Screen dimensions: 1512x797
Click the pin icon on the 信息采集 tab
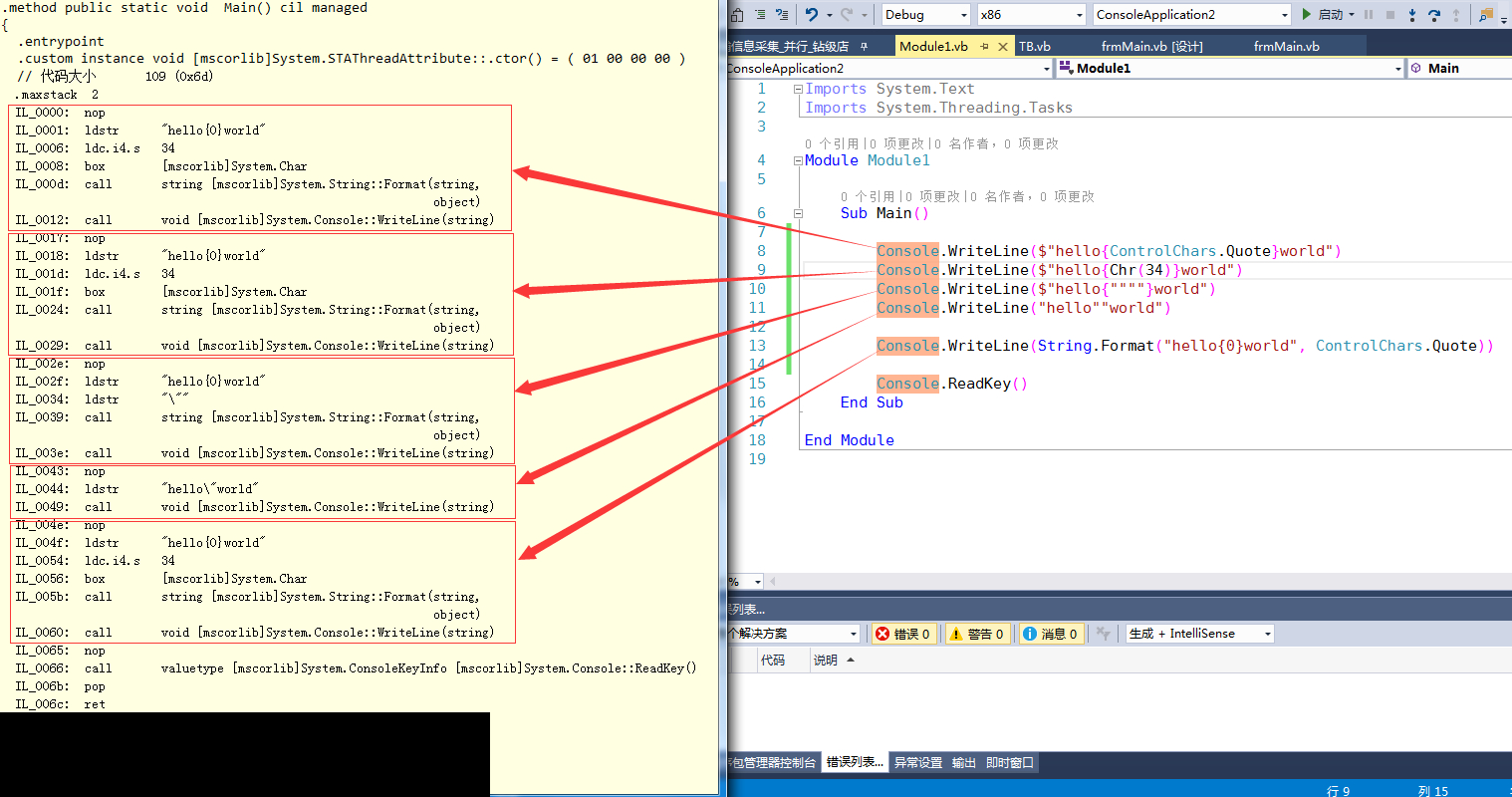pos(864,46)
